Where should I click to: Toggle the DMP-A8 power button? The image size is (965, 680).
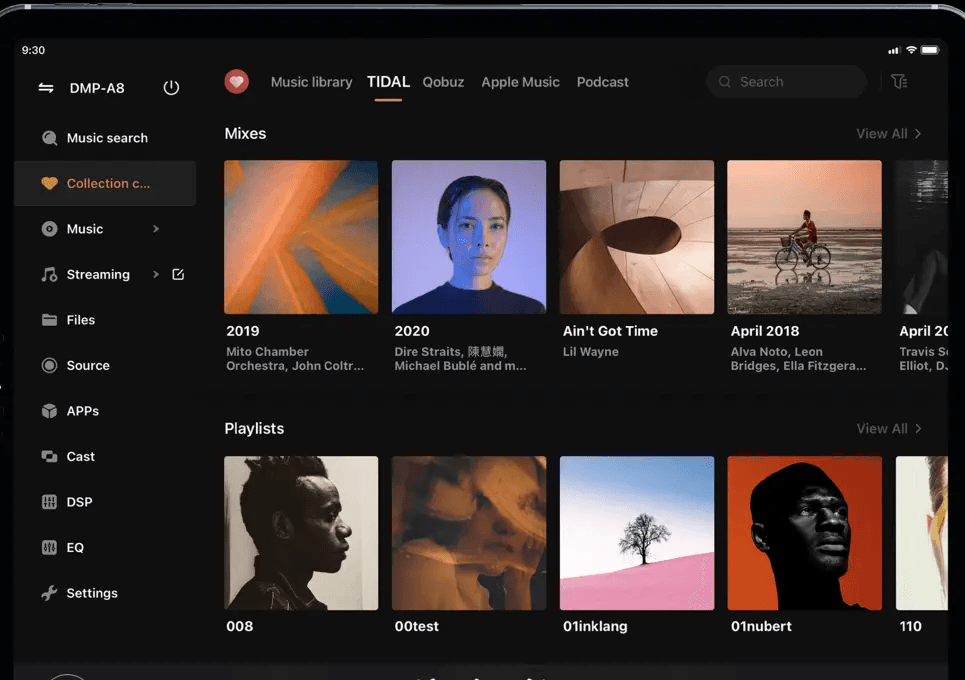coord(171,88)
